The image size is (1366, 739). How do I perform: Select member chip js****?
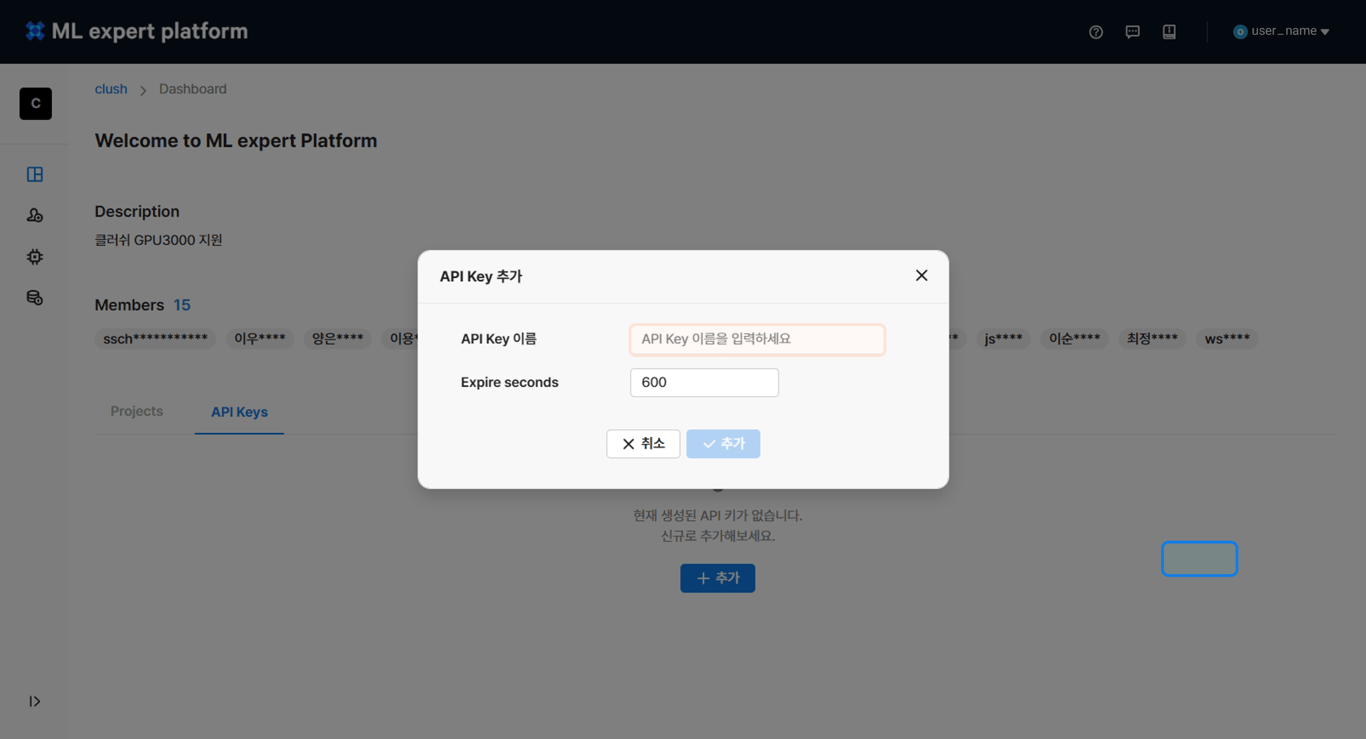(1003, 339)
